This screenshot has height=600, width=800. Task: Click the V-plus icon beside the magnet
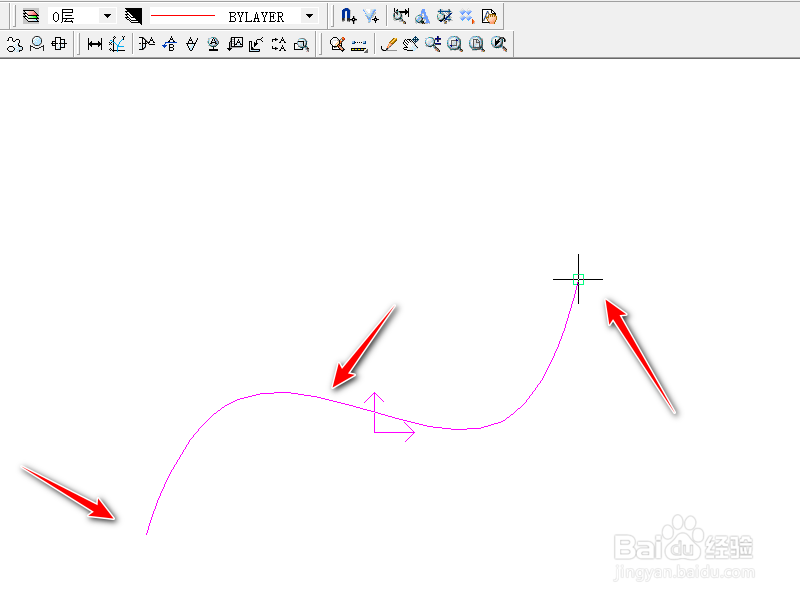pyautogui.click(x=371, y=16)
